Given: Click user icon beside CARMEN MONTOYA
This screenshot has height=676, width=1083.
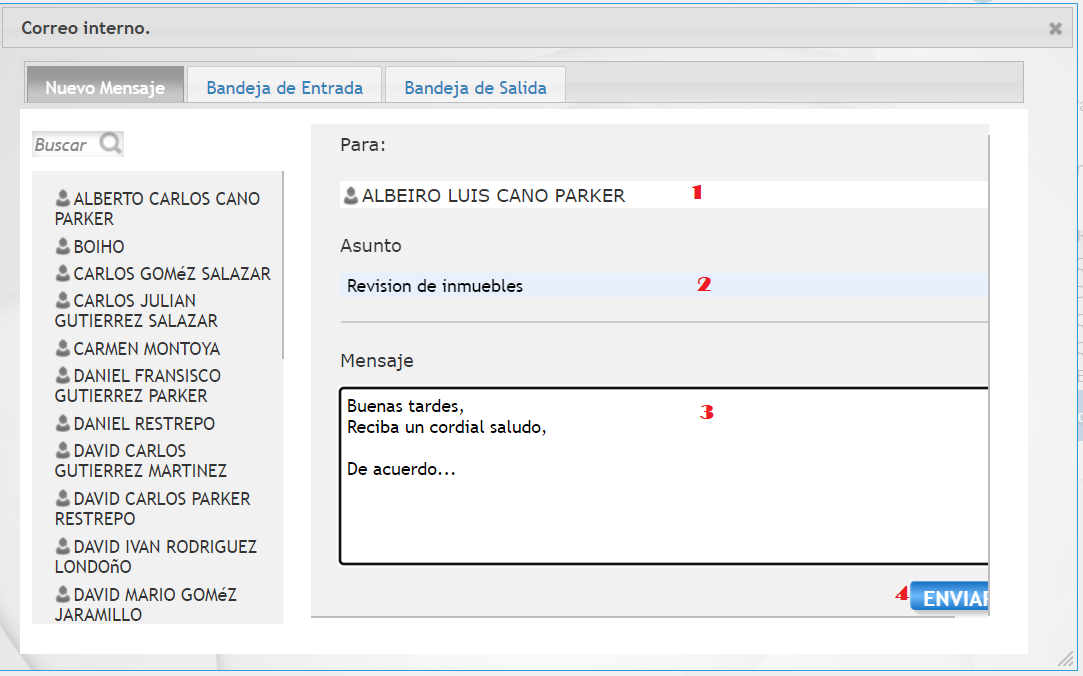Looking at the screenshot, I should point(63,349).
